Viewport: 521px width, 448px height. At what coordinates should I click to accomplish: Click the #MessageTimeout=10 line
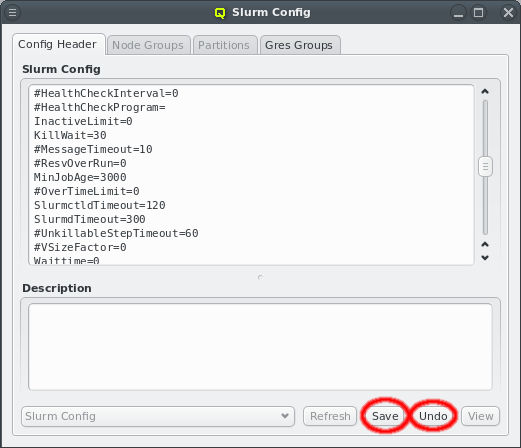pos(93,149)
